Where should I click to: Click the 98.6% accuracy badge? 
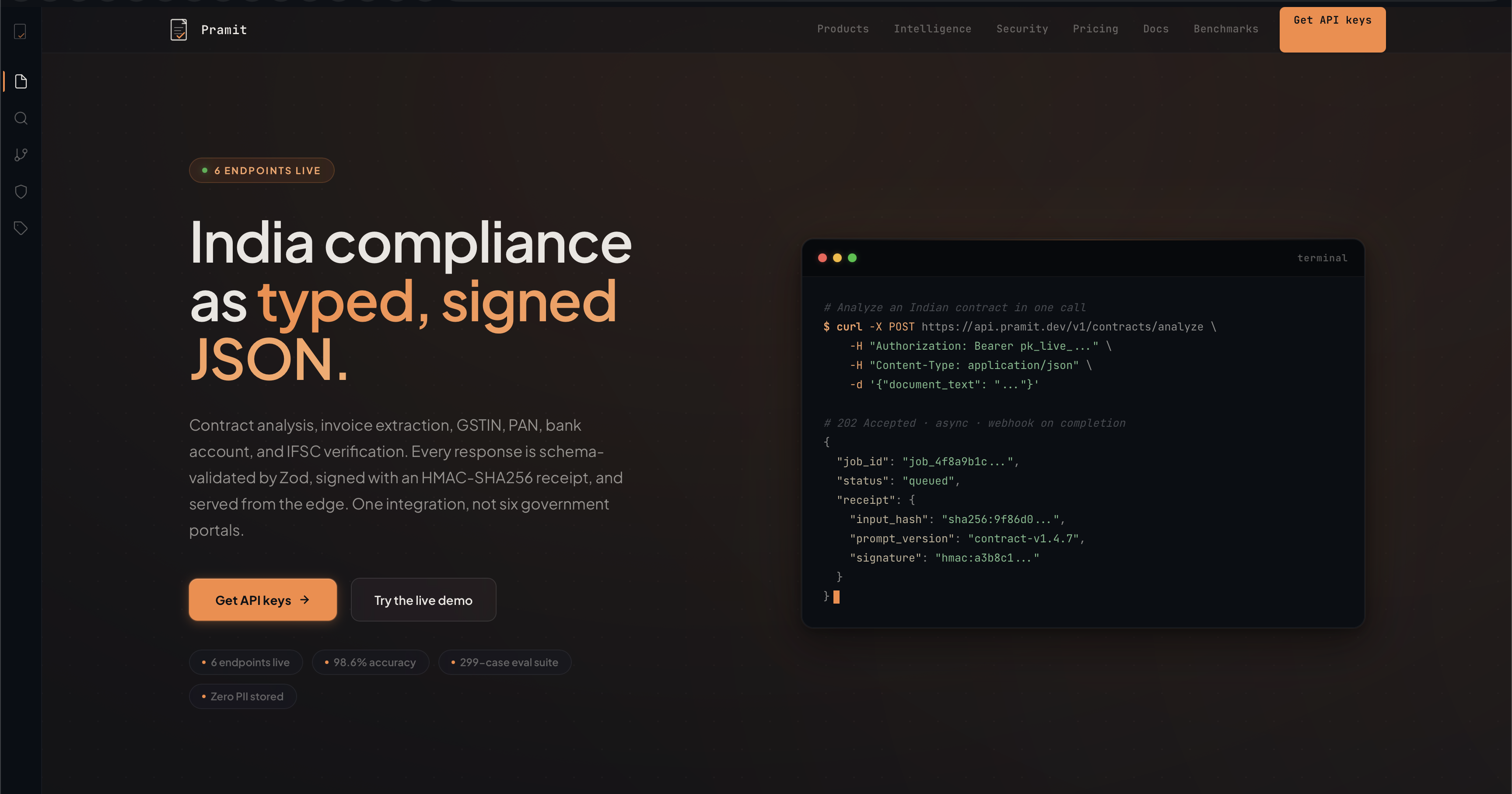pos(371,662)
